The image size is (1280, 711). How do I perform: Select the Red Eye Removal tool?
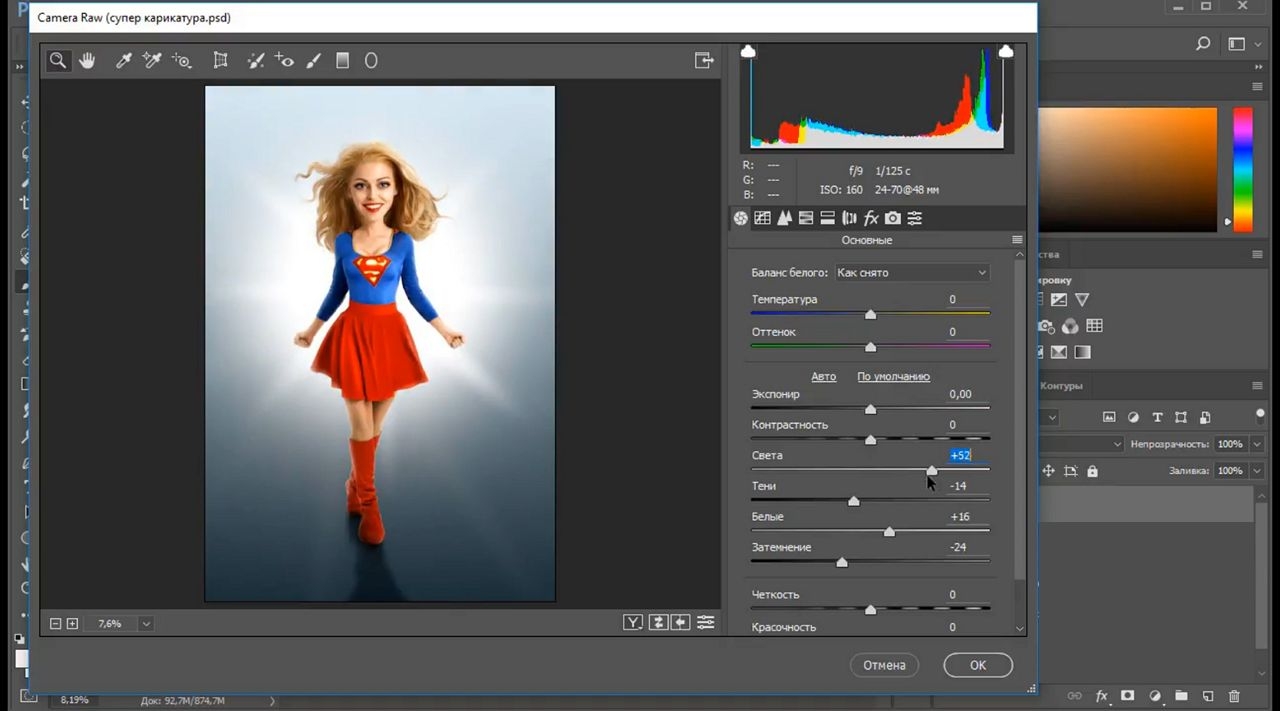tap(285, 61)
